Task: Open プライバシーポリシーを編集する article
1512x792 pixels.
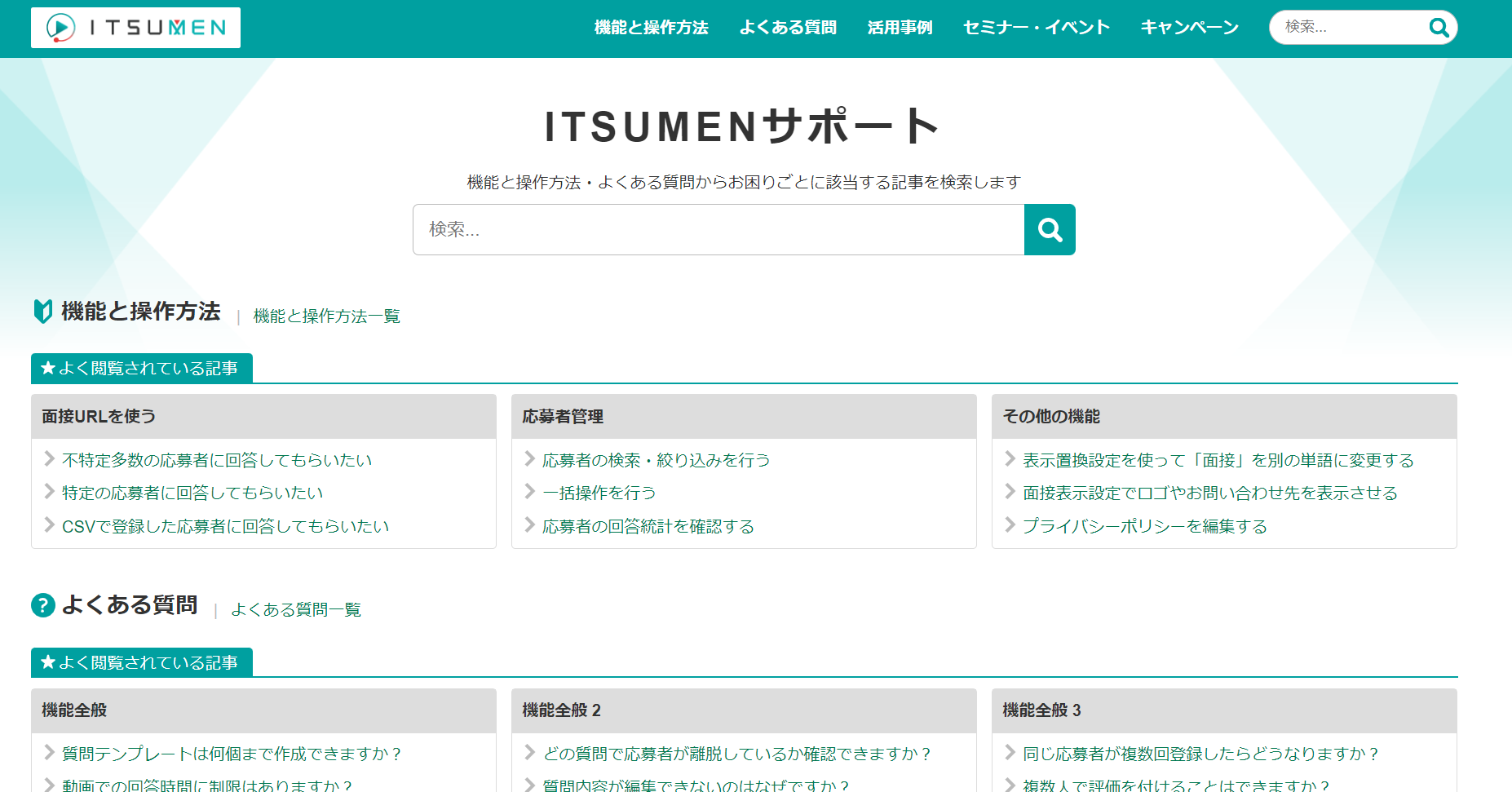Action: point(1145,526)
